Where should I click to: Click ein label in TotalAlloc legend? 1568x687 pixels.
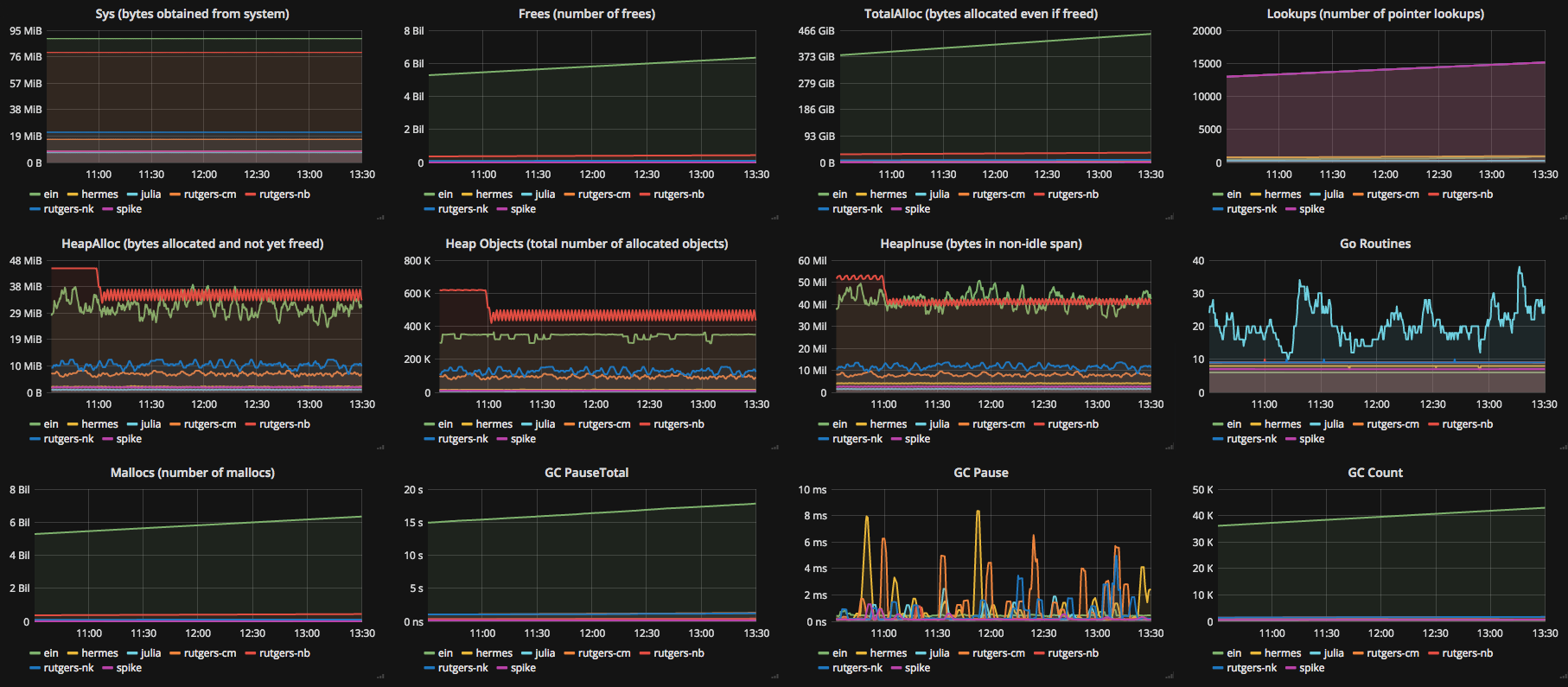click(839, 194)
